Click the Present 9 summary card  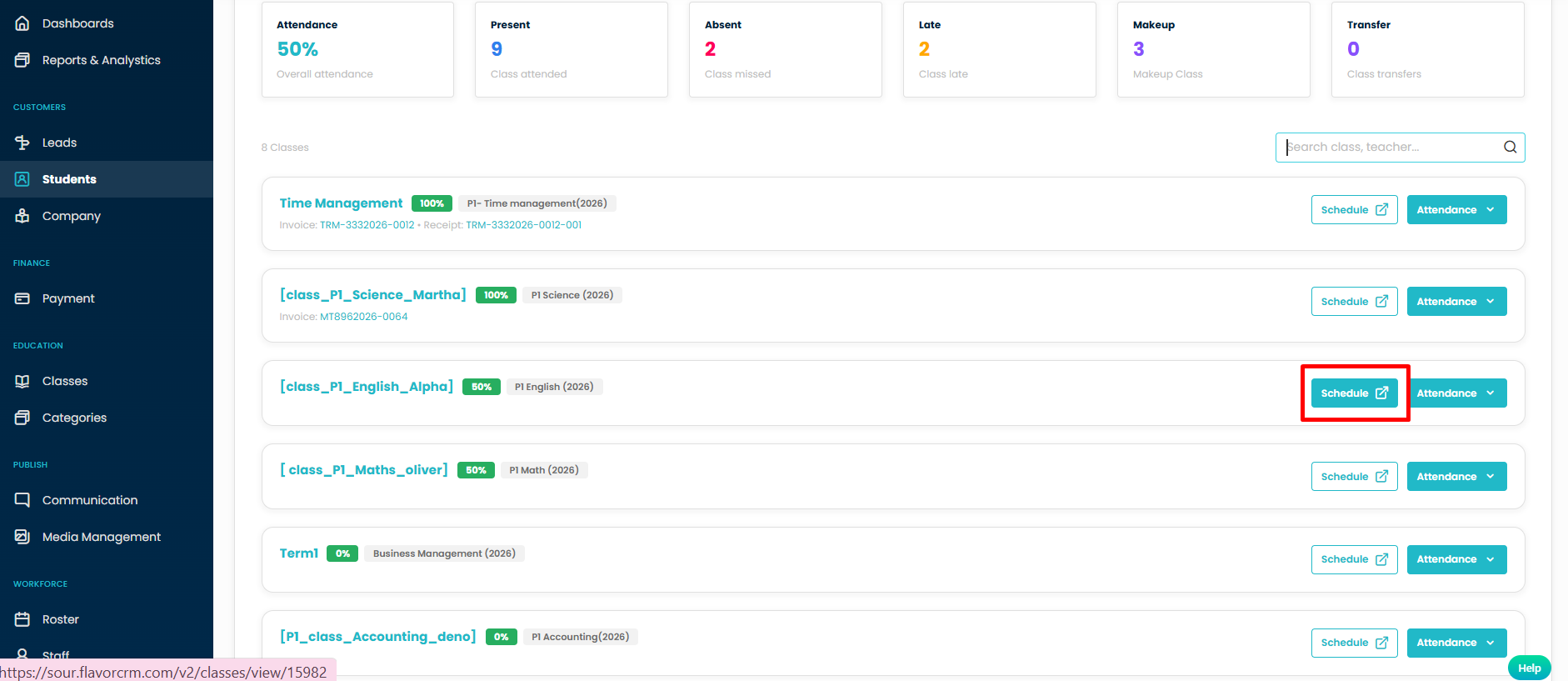coord(572,49)
